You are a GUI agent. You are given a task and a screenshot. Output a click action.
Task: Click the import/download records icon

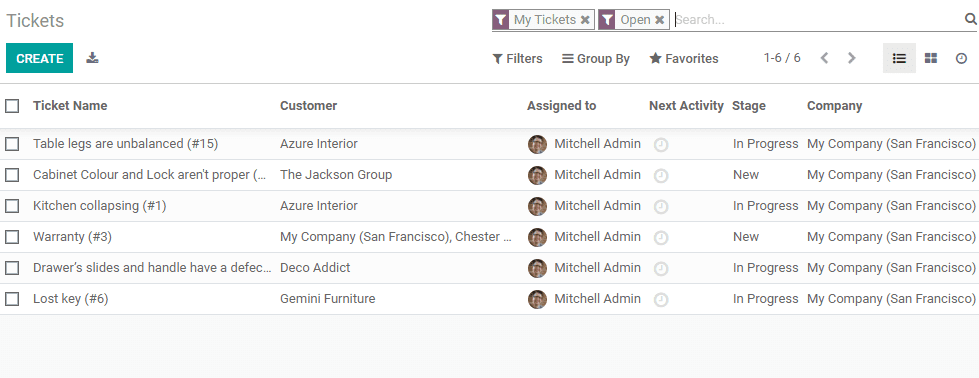pos(92,58)
